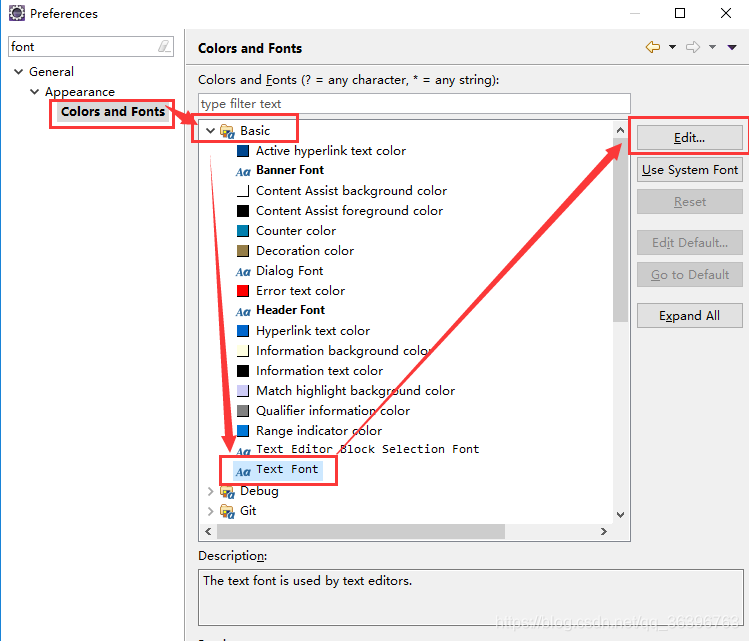Click the Debug folder icon
Viewport: 749px width, 641px height.
tap(227, 491)
